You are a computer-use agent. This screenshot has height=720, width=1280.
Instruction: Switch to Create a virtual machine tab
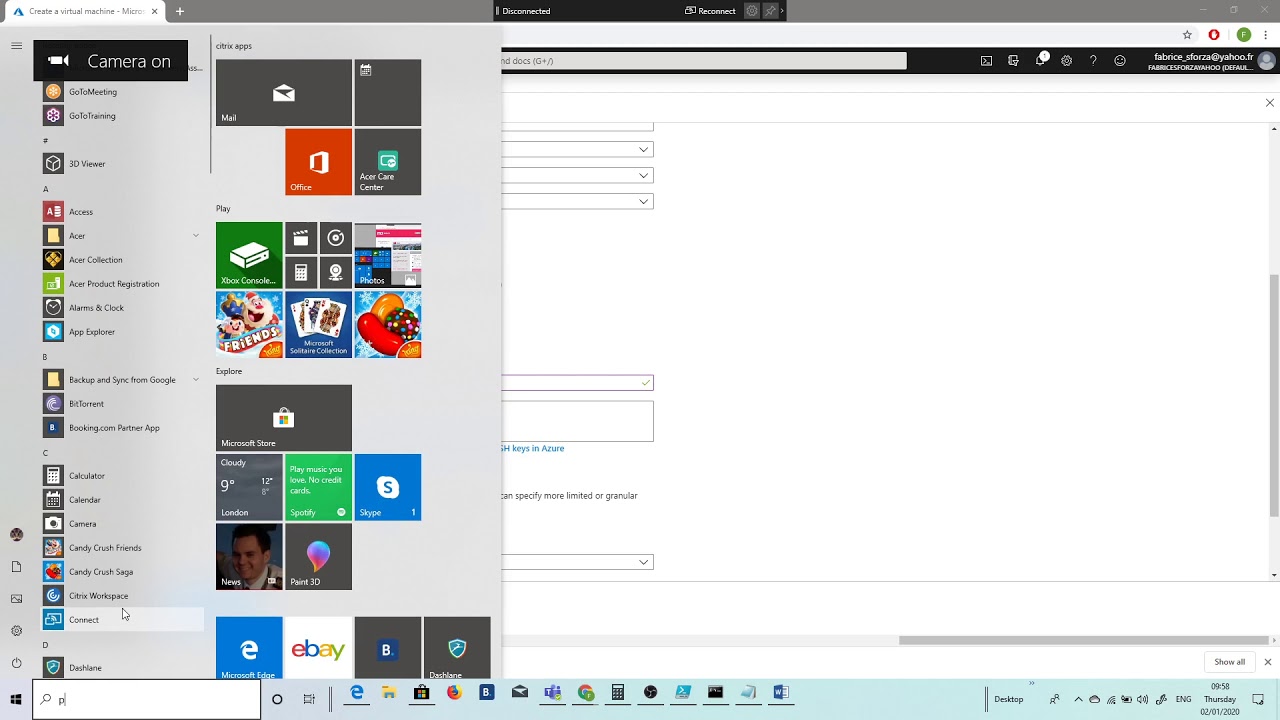pos(85,11)
